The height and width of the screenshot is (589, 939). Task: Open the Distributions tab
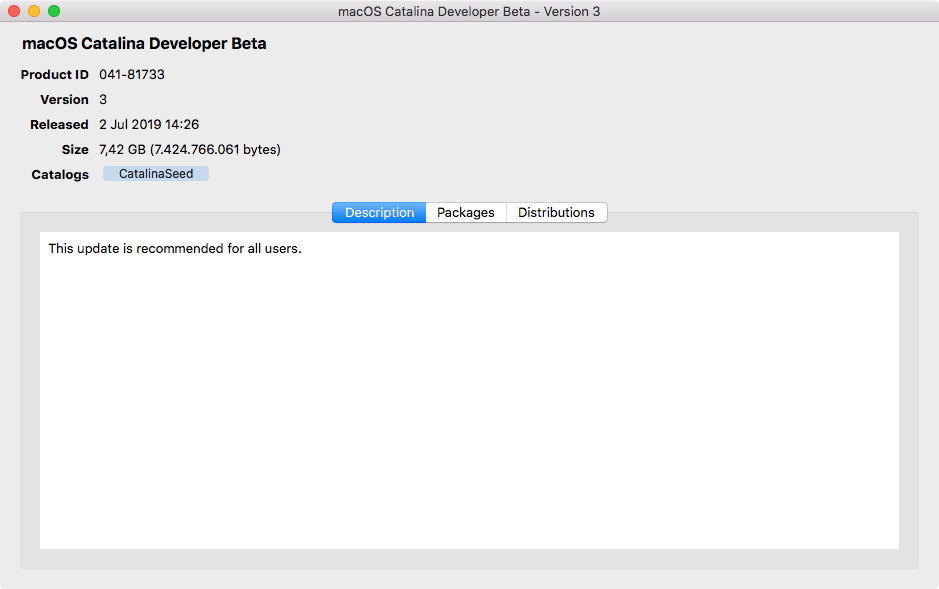tap(556, 212)
